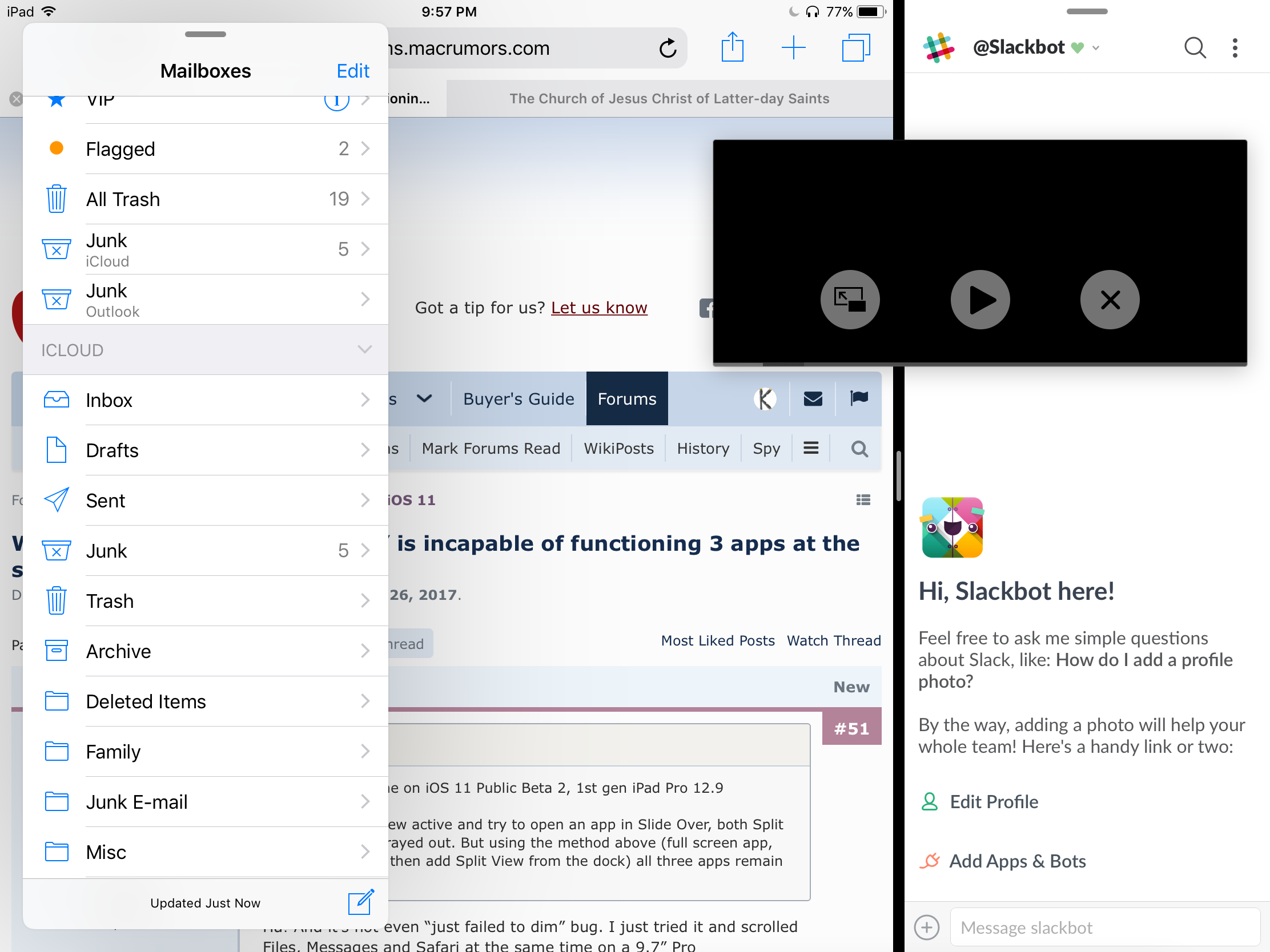
Task: Open Slack more options menu
Action: [x=1235, y=47]
